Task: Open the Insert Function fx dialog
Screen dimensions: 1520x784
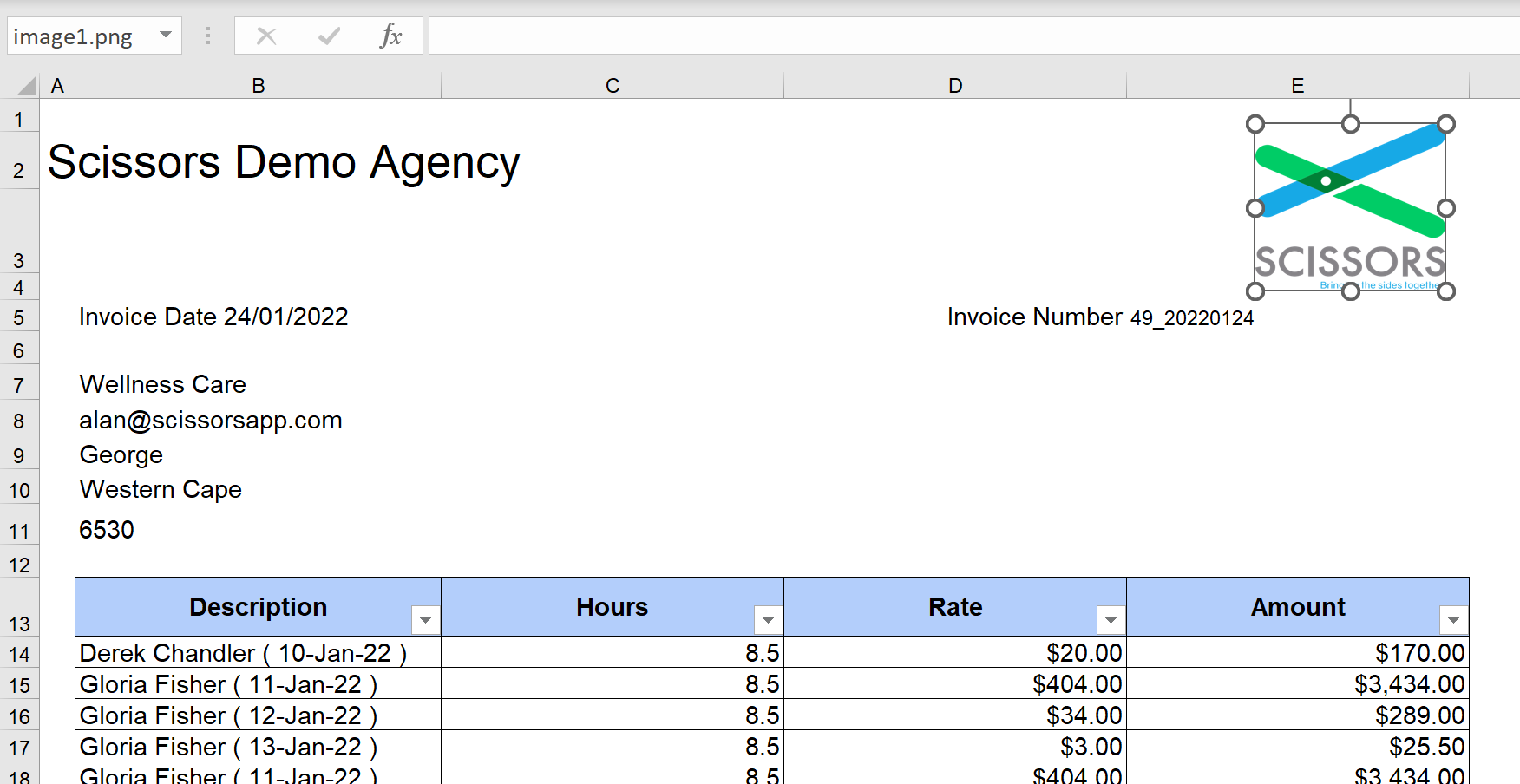Action: [x=390, y=36]
